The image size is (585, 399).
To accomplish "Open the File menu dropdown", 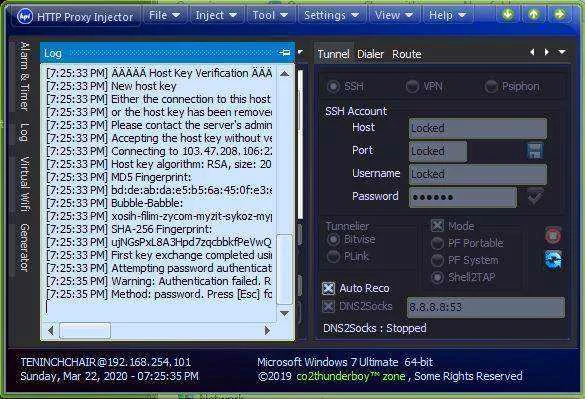I will coord(164,15).
